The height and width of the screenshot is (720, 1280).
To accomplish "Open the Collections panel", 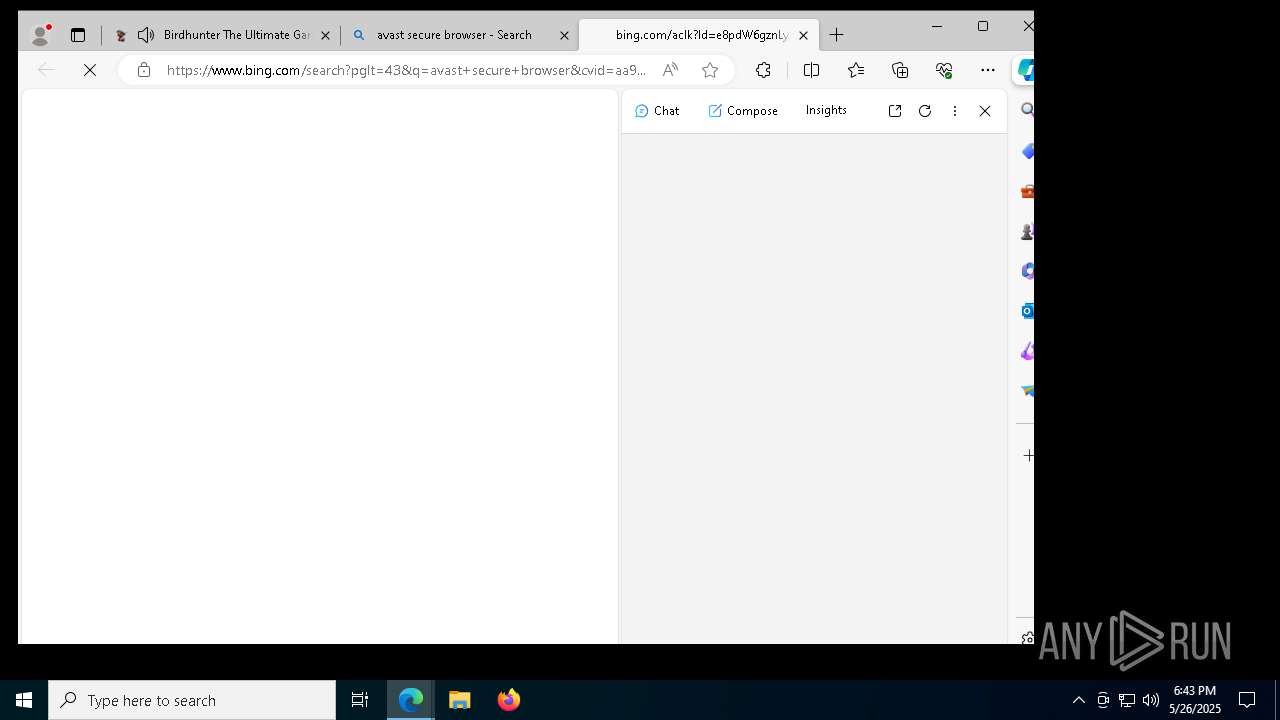I will tap(900, 70).
